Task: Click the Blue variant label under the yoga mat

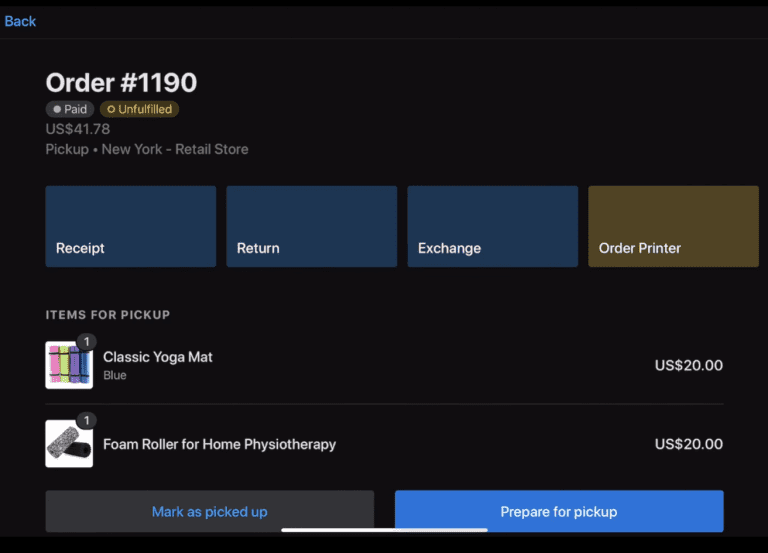Action: [115, 375]
